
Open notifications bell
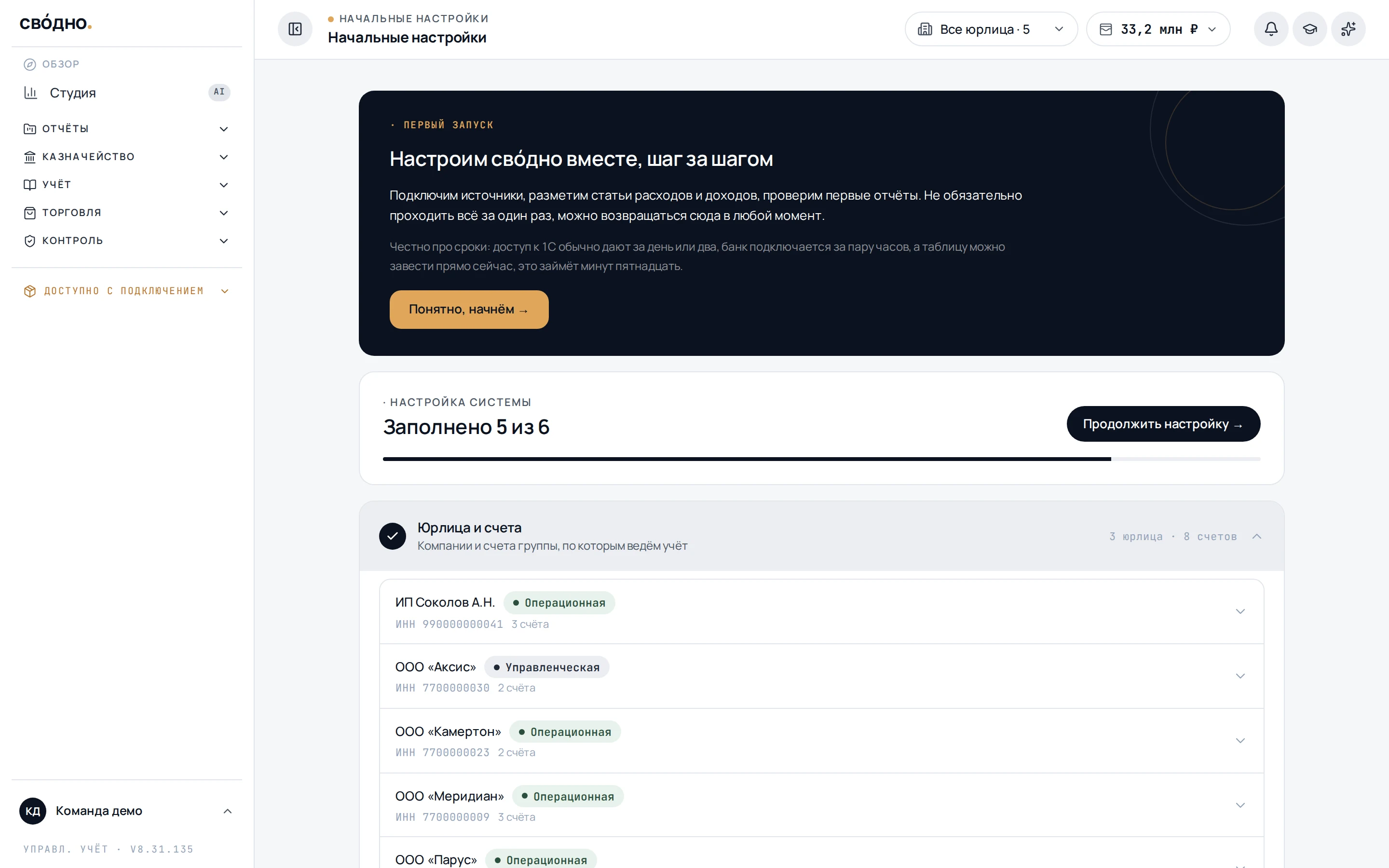1271,29
